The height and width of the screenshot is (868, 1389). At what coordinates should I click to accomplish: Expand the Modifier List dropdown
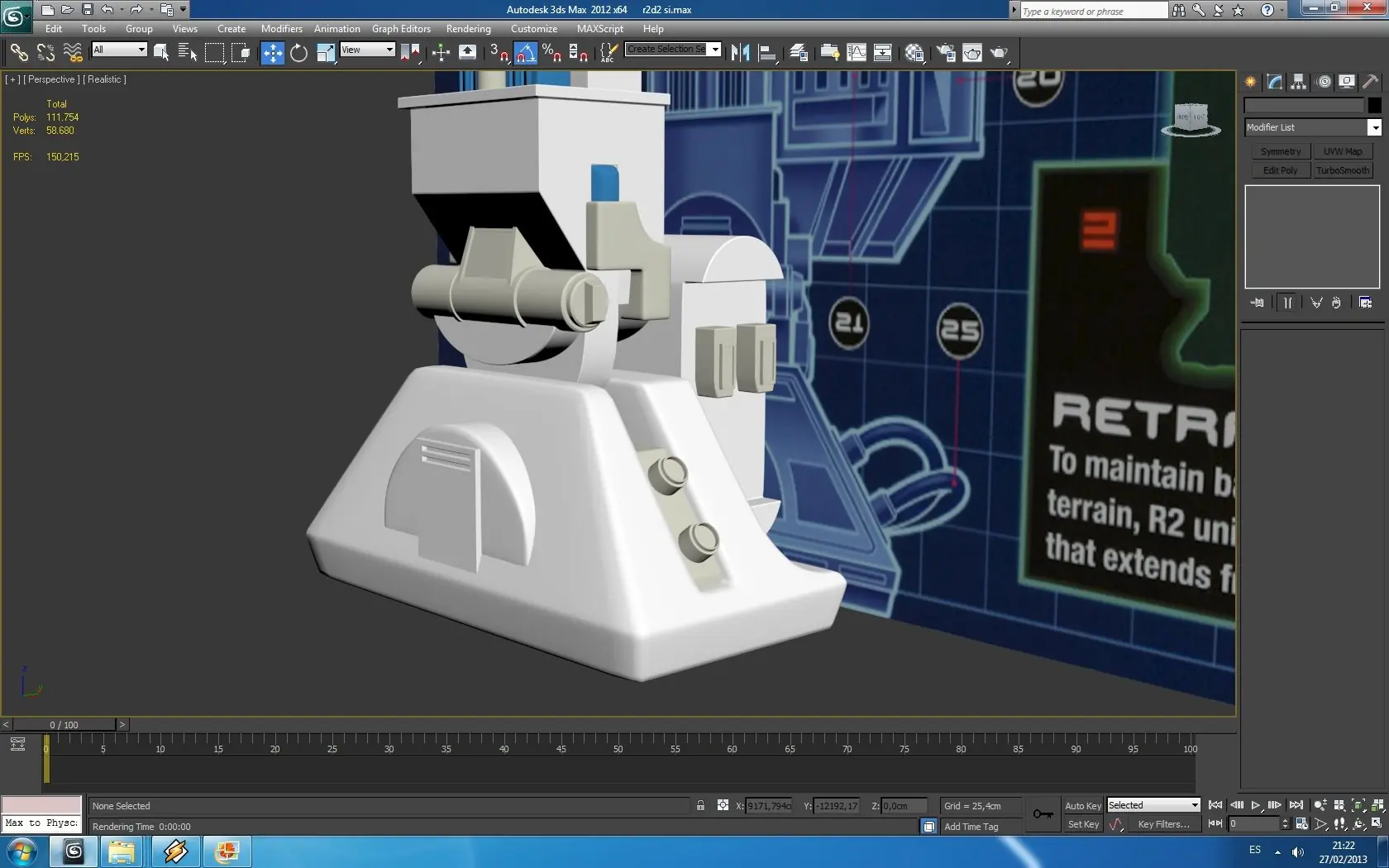click(1374, 127)
